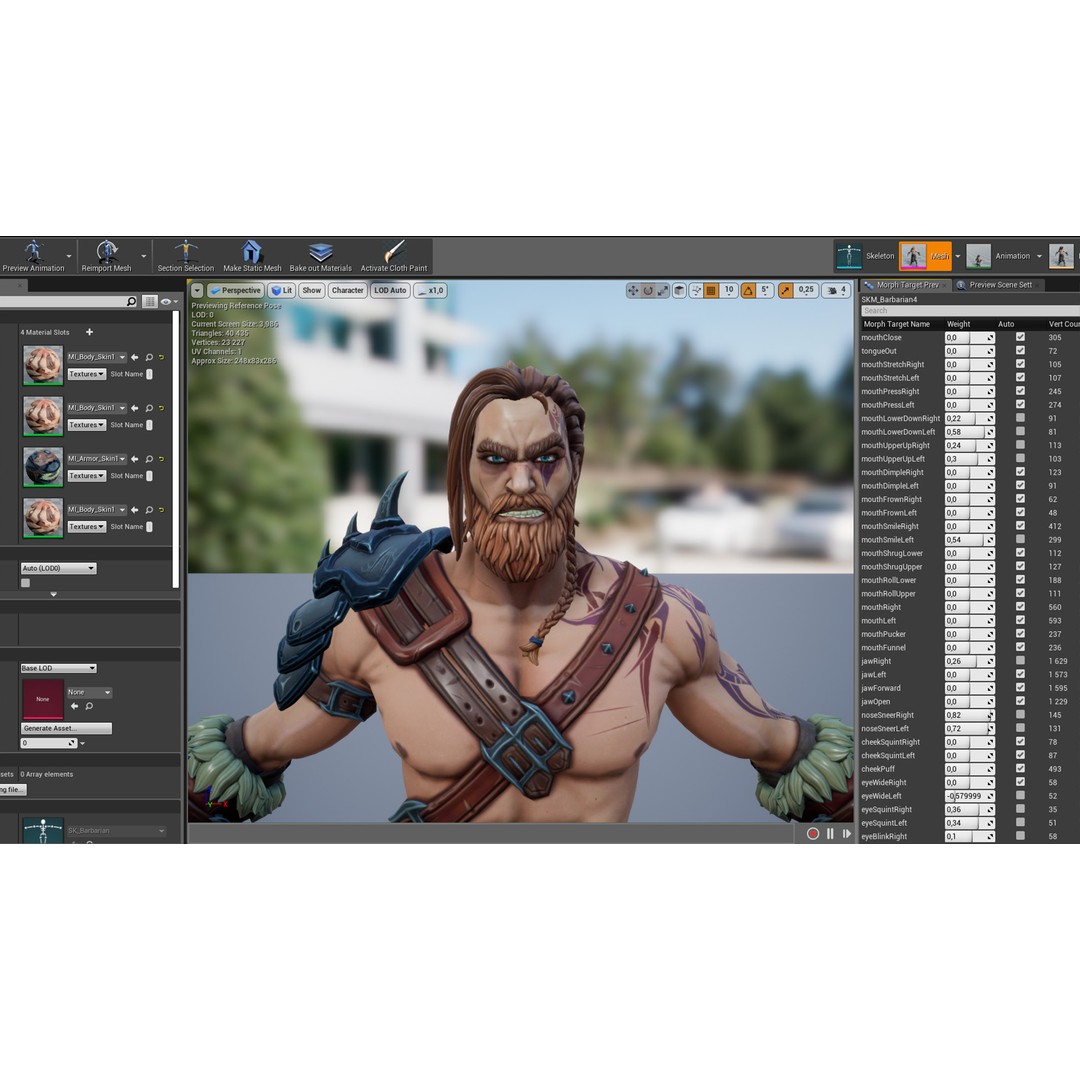The height and width of the screenshot is (1080, 1080).
Task: Click the mouthSmileLeft weight slider 0,54
Action: 969,540
